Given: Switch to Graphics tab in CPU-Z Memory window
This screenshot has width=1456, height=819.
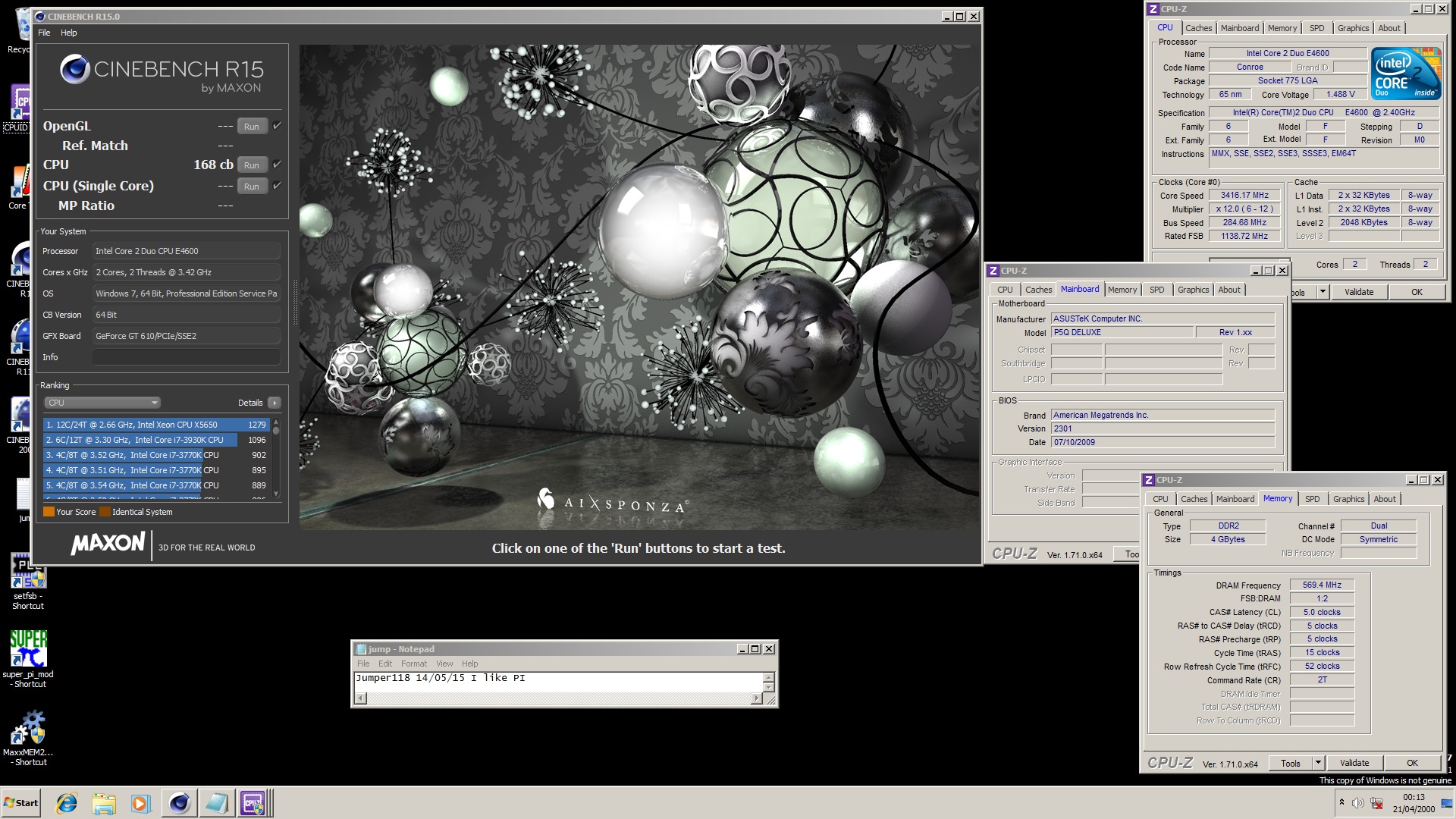Looking at the screenshot, I should click(1348, 499).
